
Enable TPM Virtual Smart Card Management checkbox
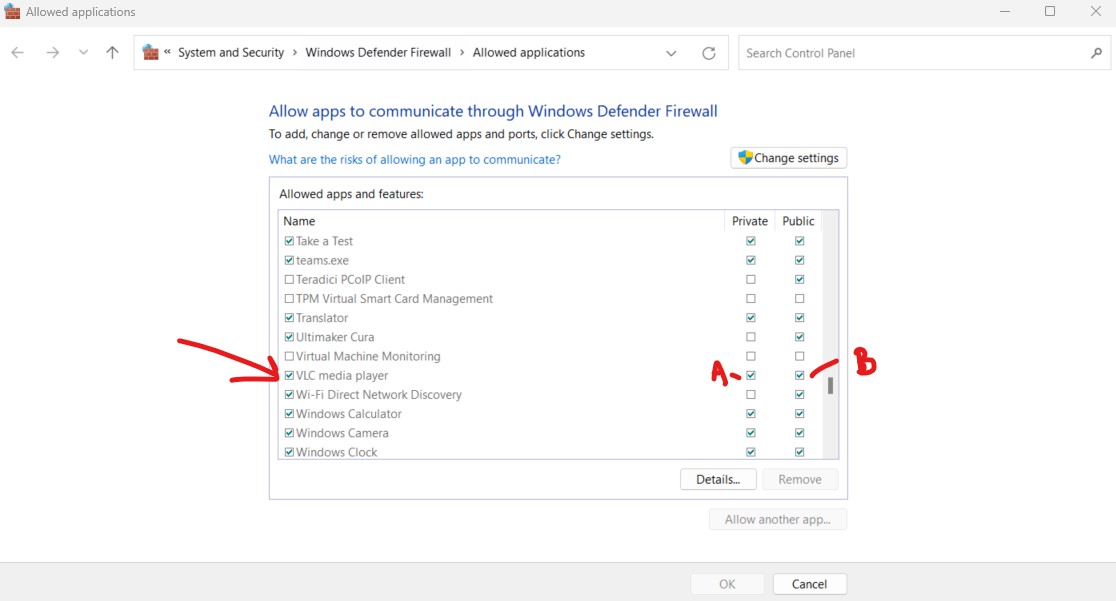tap(289, 298)
